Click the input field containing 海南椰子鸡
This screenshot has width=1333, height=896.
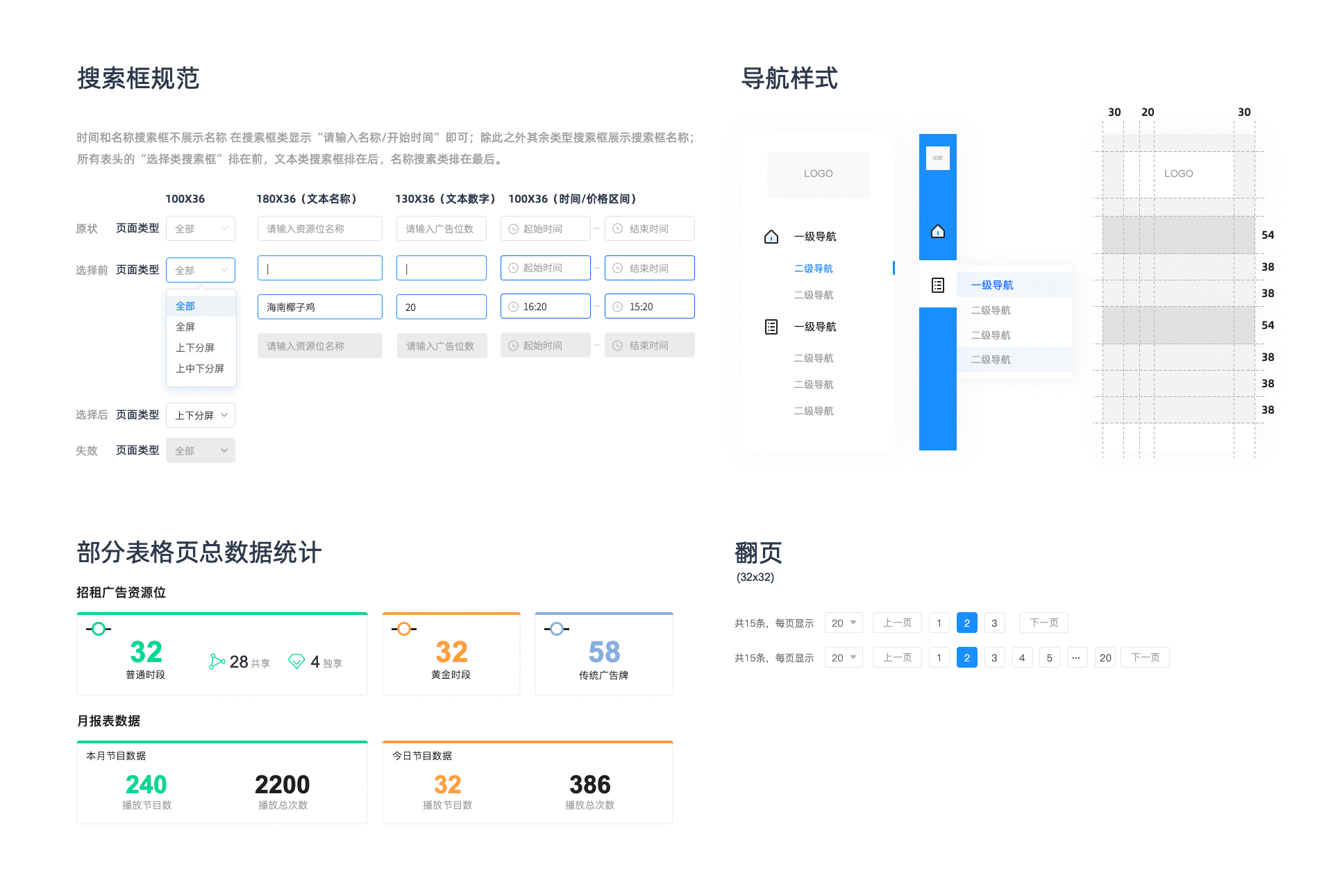point(320,307)
